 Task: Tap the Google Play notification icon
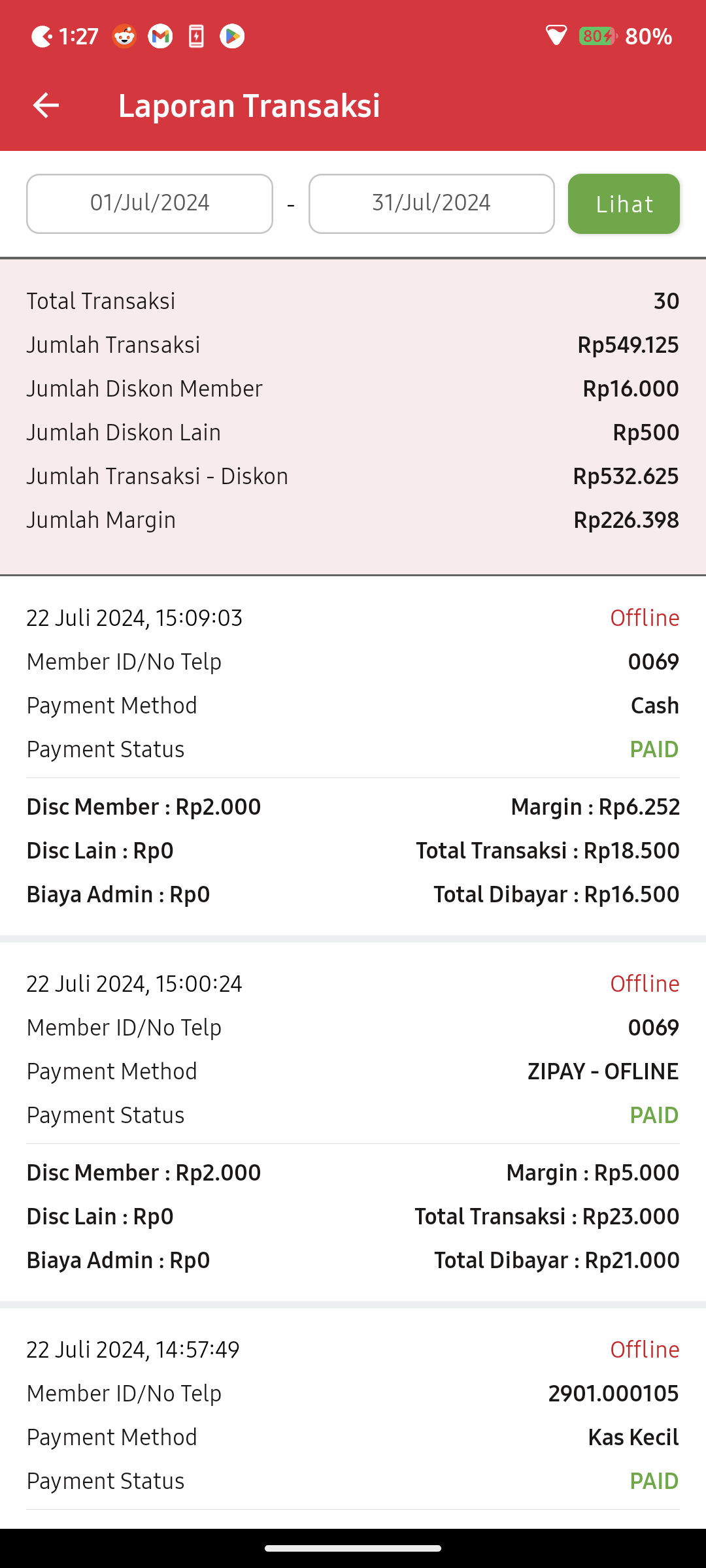[x=232, y=36]
